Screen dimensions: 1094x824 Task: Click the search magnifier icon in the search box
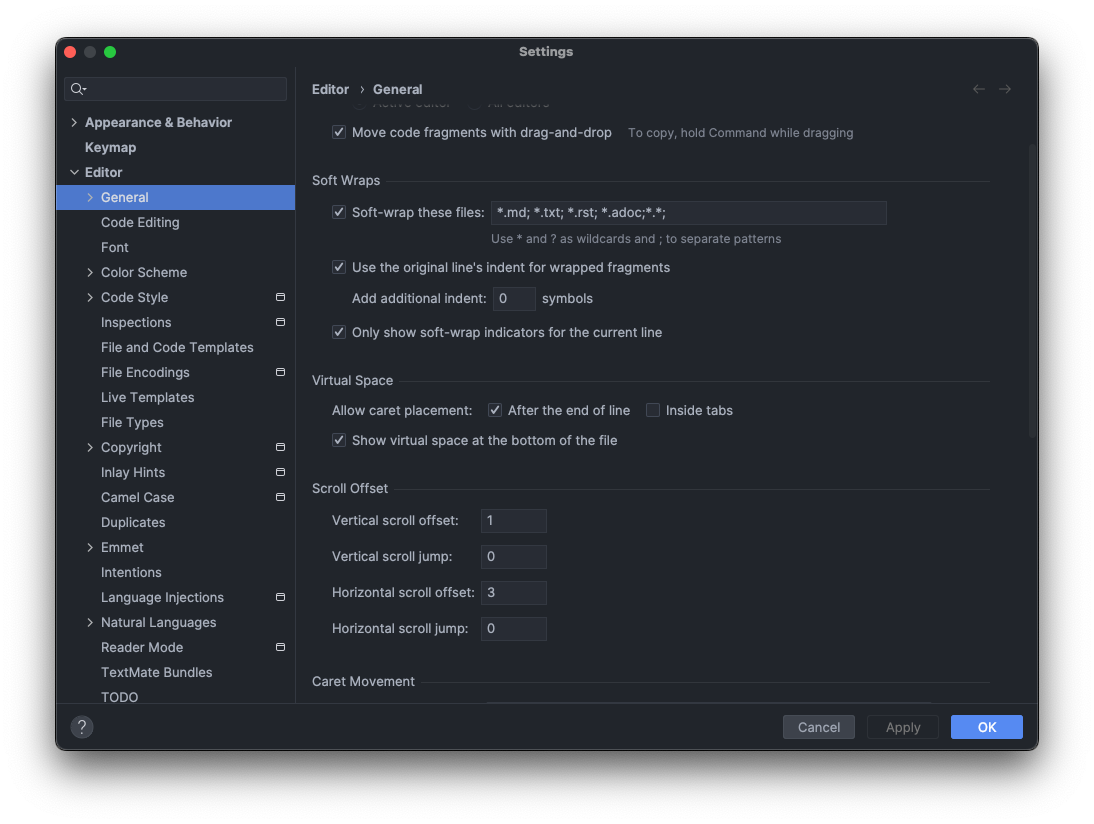point(77,89)
